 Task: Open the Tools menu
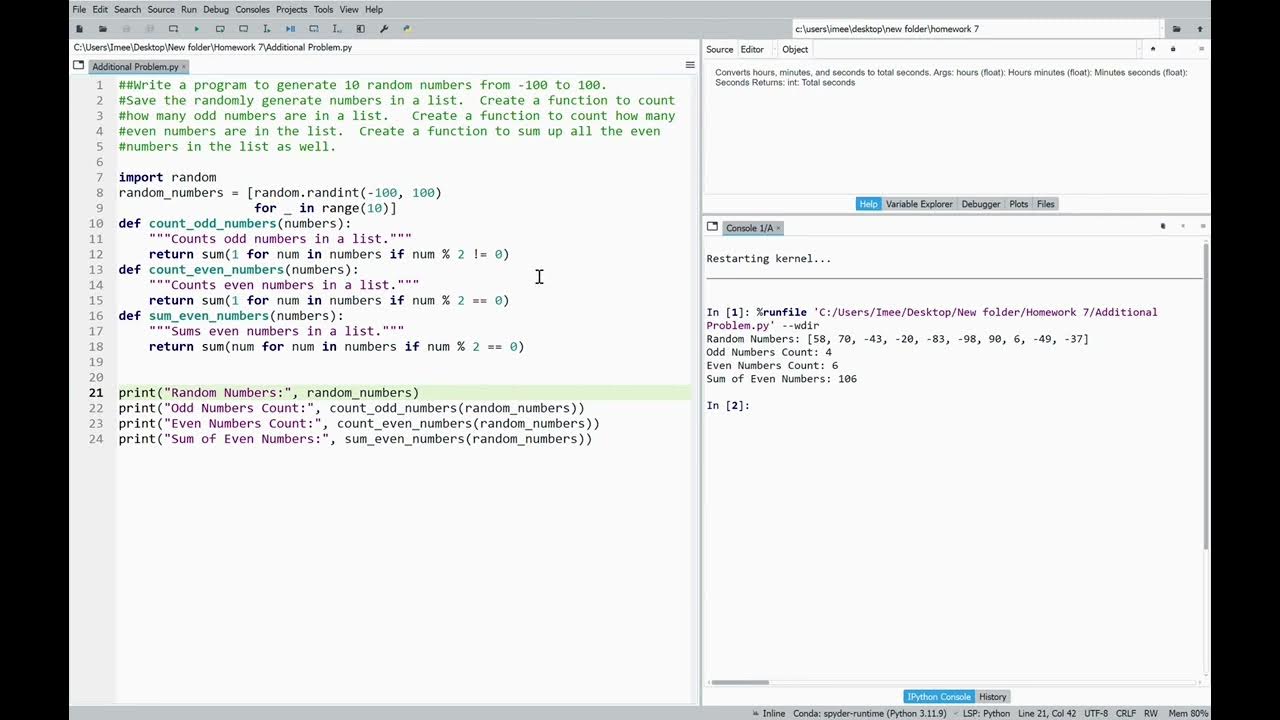click(323, 9)
